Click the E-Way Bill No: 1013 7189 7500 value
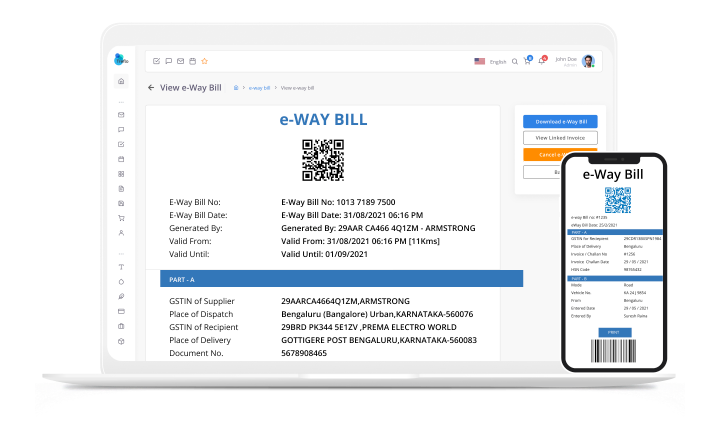The image size is (720, 444). point(338,202)
